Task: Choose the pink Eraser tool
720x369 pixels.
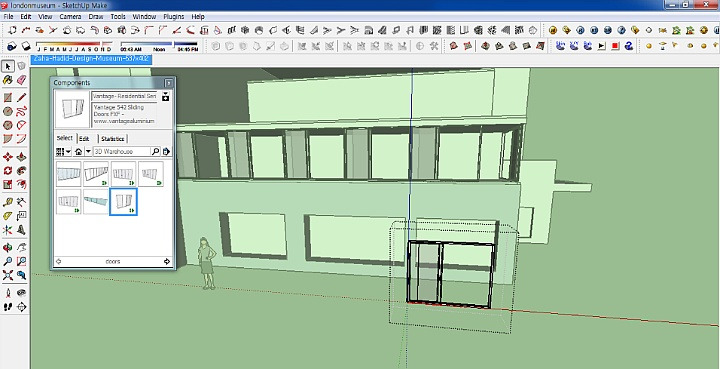Action: click(21, 80)
